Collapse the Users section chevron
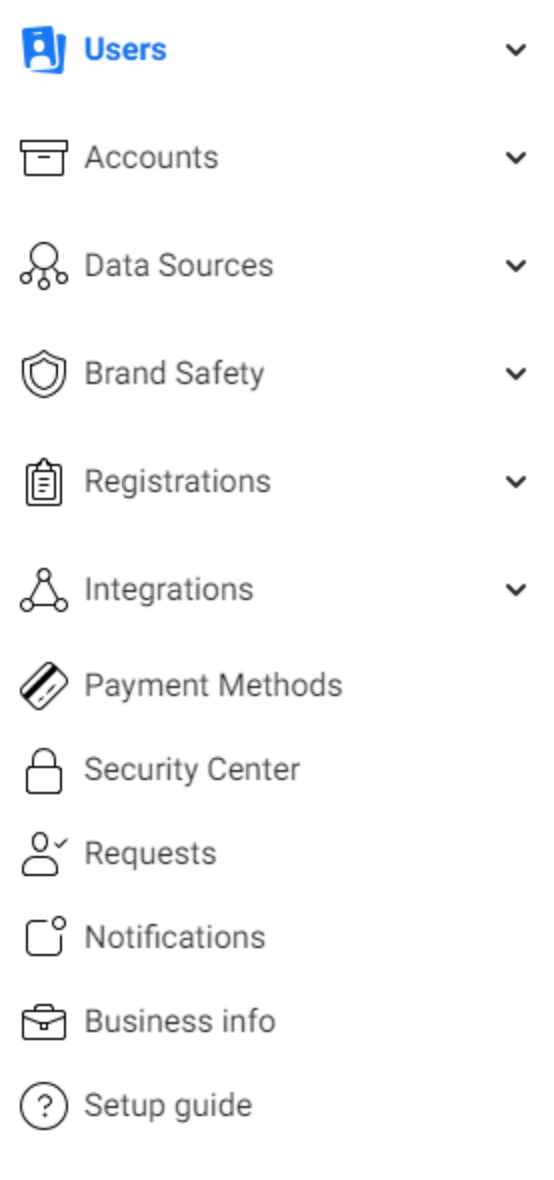The width and height of the screenshot is (554, 1180). tap(516, 50)
